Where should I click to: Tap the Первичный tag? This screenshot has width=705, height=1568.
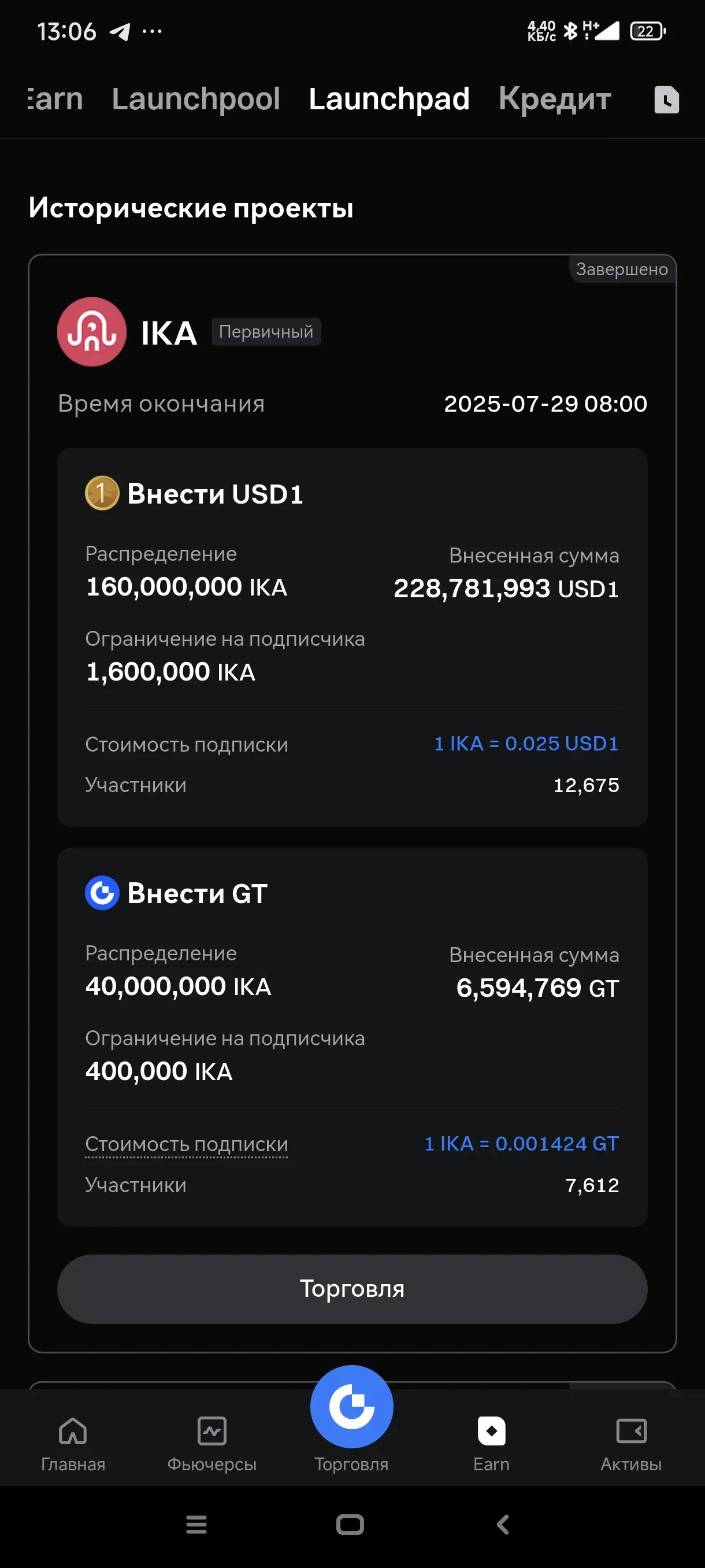point(266,332)
